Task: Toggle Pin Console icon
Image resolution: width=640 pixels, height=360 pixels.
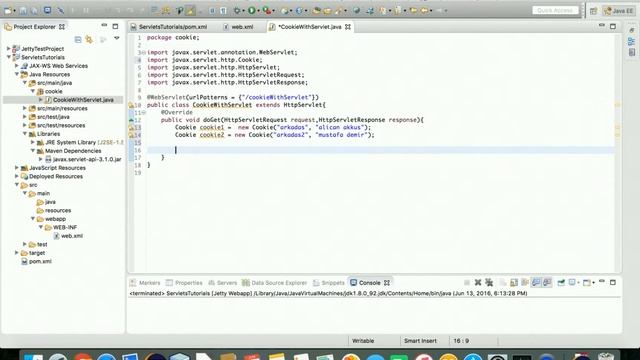Action: click(x=561, y=282)
